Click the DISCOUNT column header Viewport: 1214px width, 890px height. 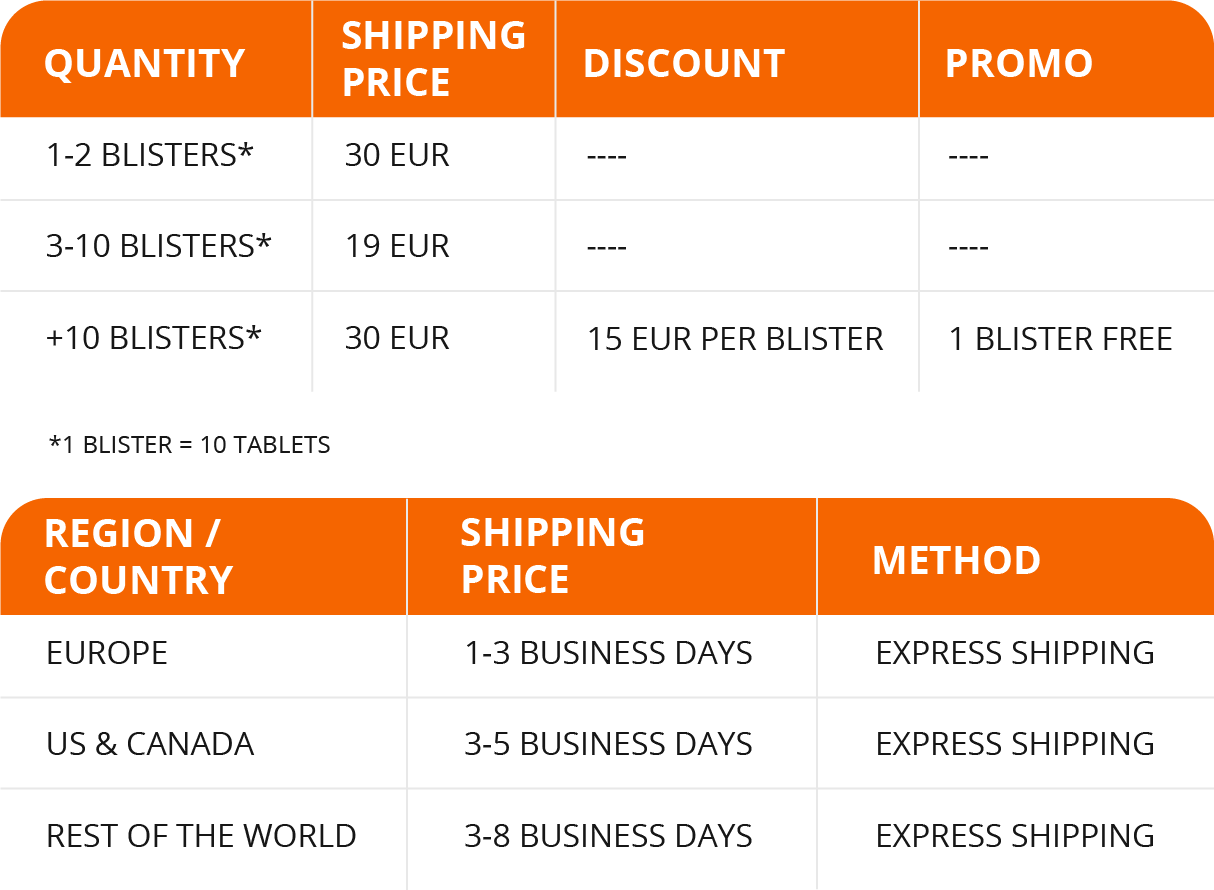[x=684, y=64]
